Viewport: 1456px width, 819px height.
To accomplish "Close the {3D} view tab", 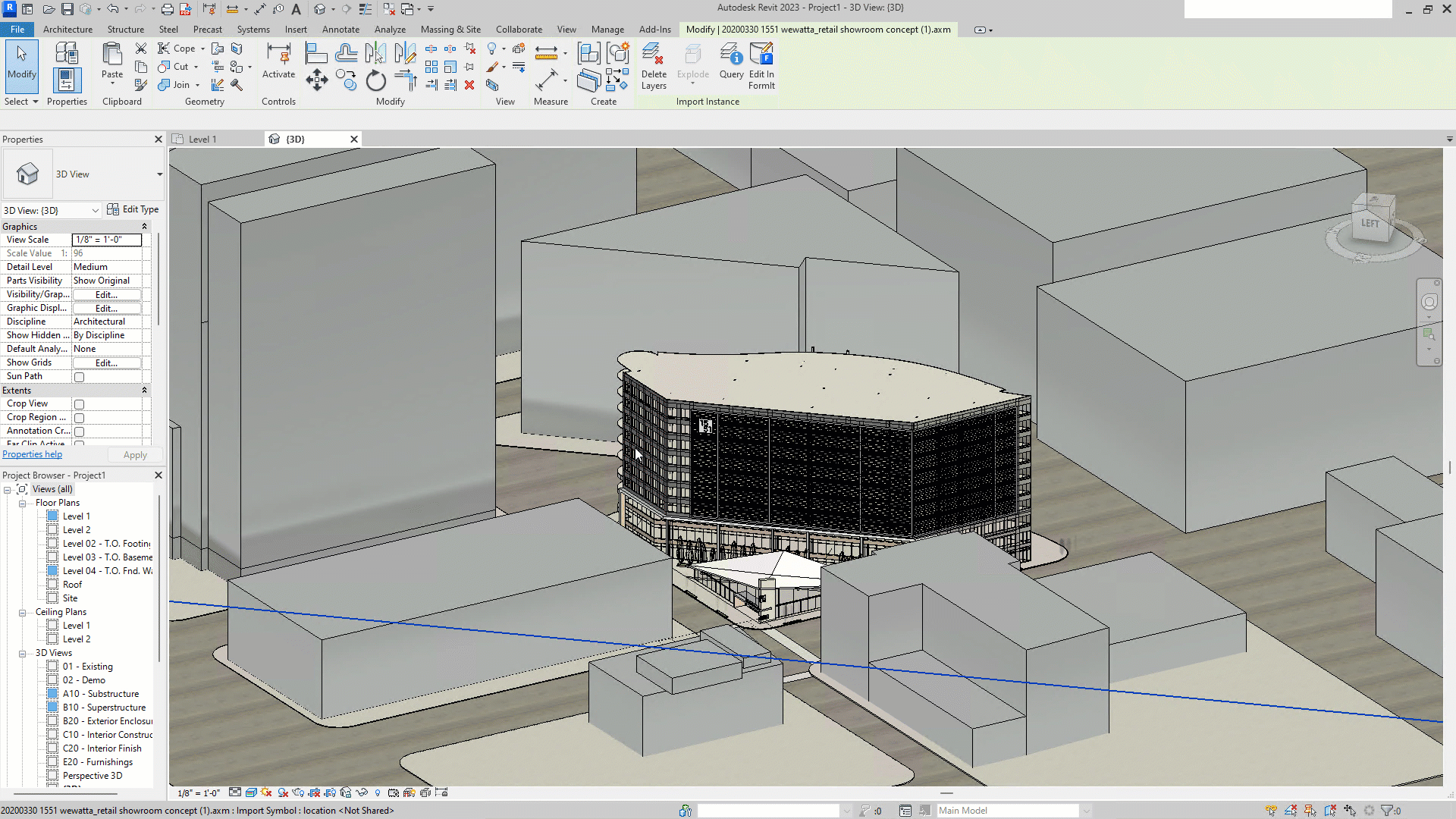I will [x=353, y=140].
